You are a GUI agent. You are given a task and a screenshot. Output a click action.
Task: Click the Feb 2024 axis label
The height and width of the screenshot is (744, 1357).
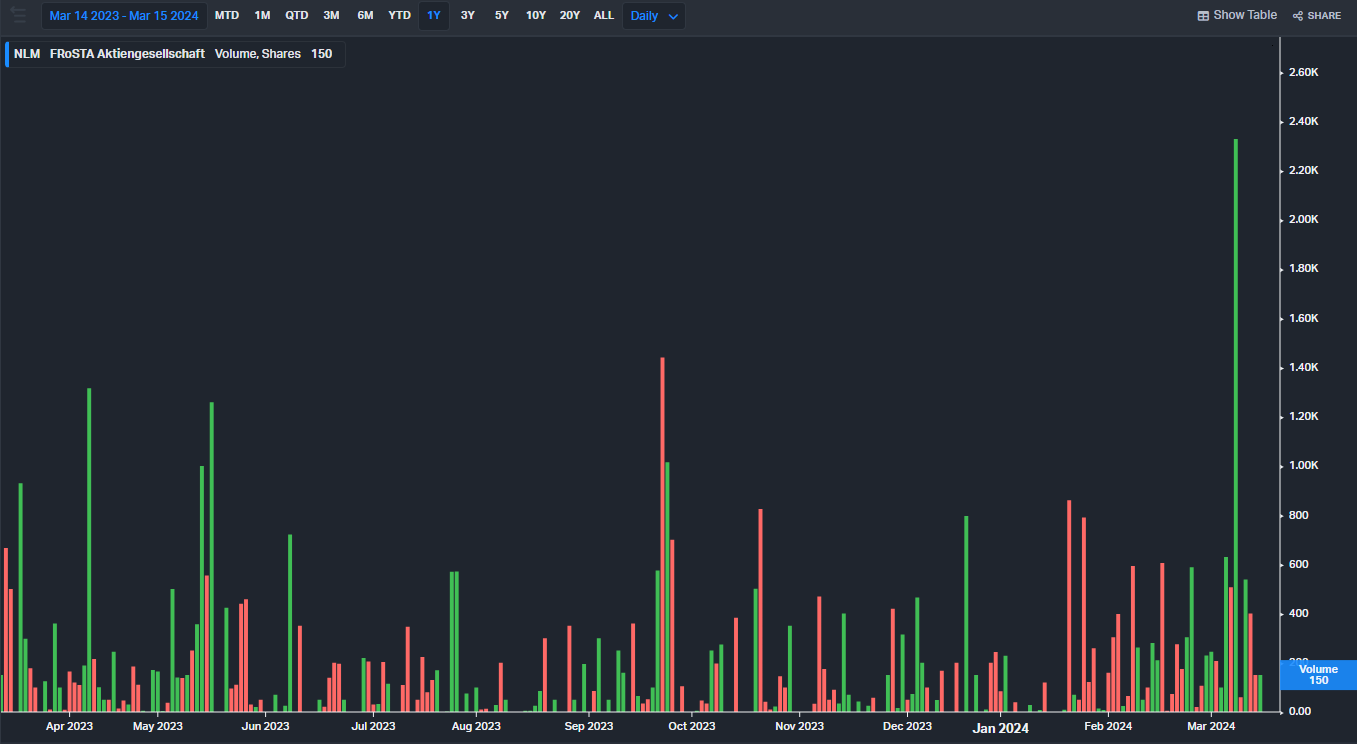coord(1109,726)
